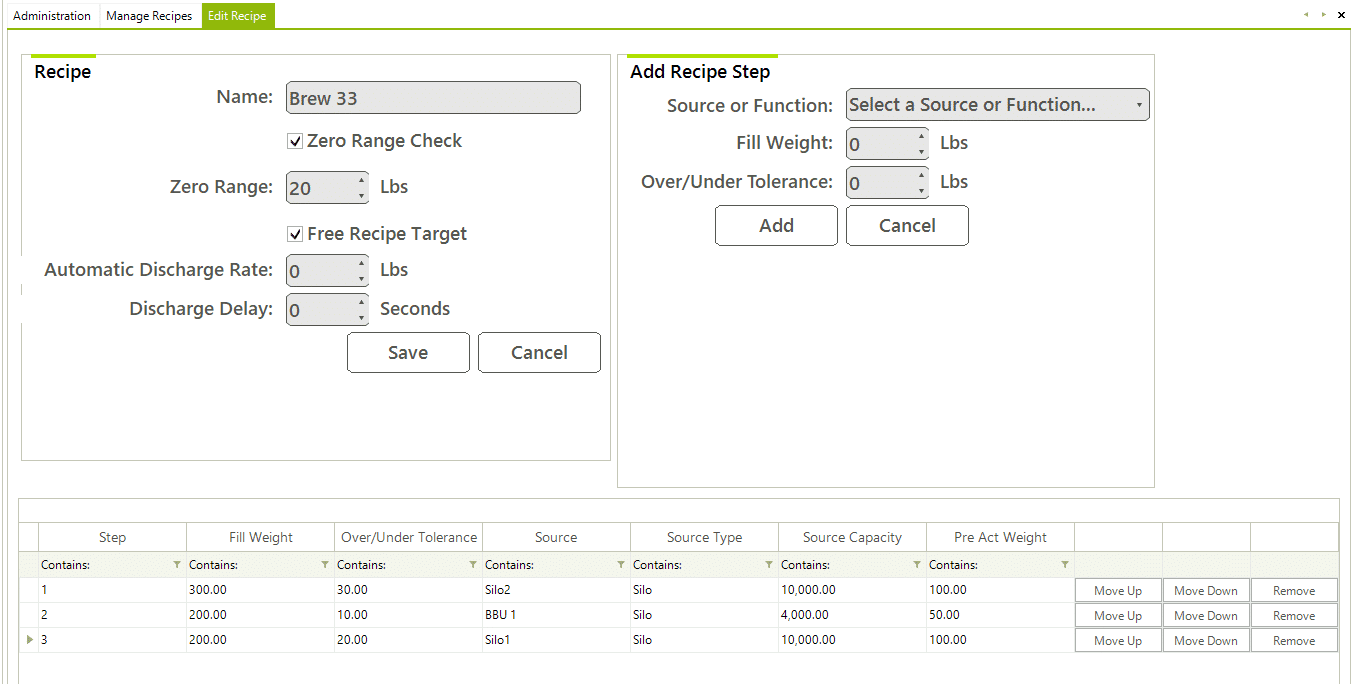This screenshot has height=684, width=1352.
Task: Open the Pre Act Weight filter icon
Action: (1065, 565)
